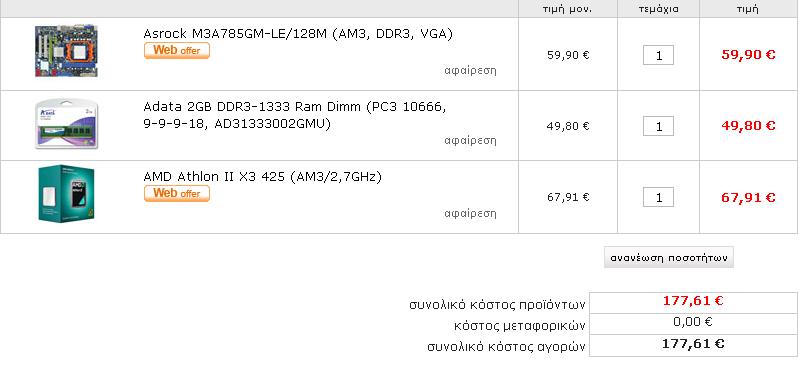Focus the quantity field for Asrock motherboard

point(658,55)
